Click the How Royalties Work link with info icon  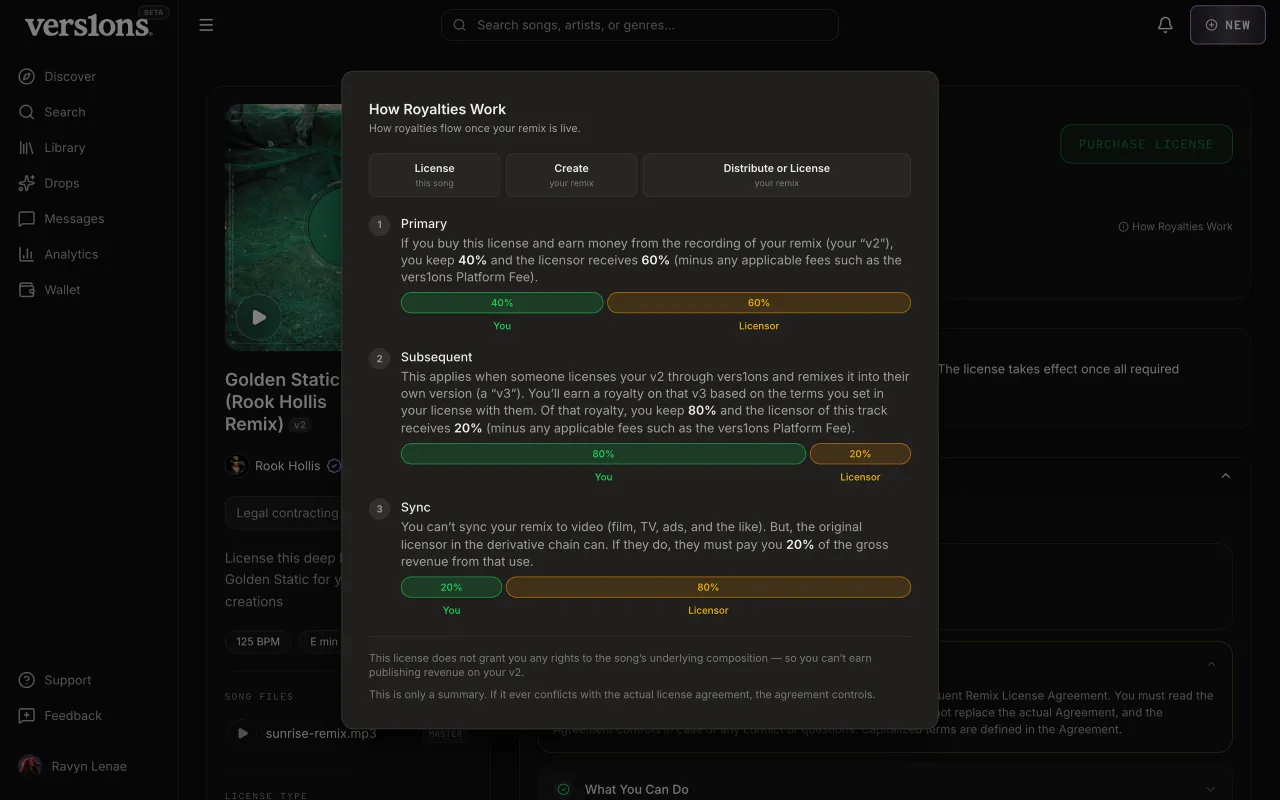coord(1175,227)
